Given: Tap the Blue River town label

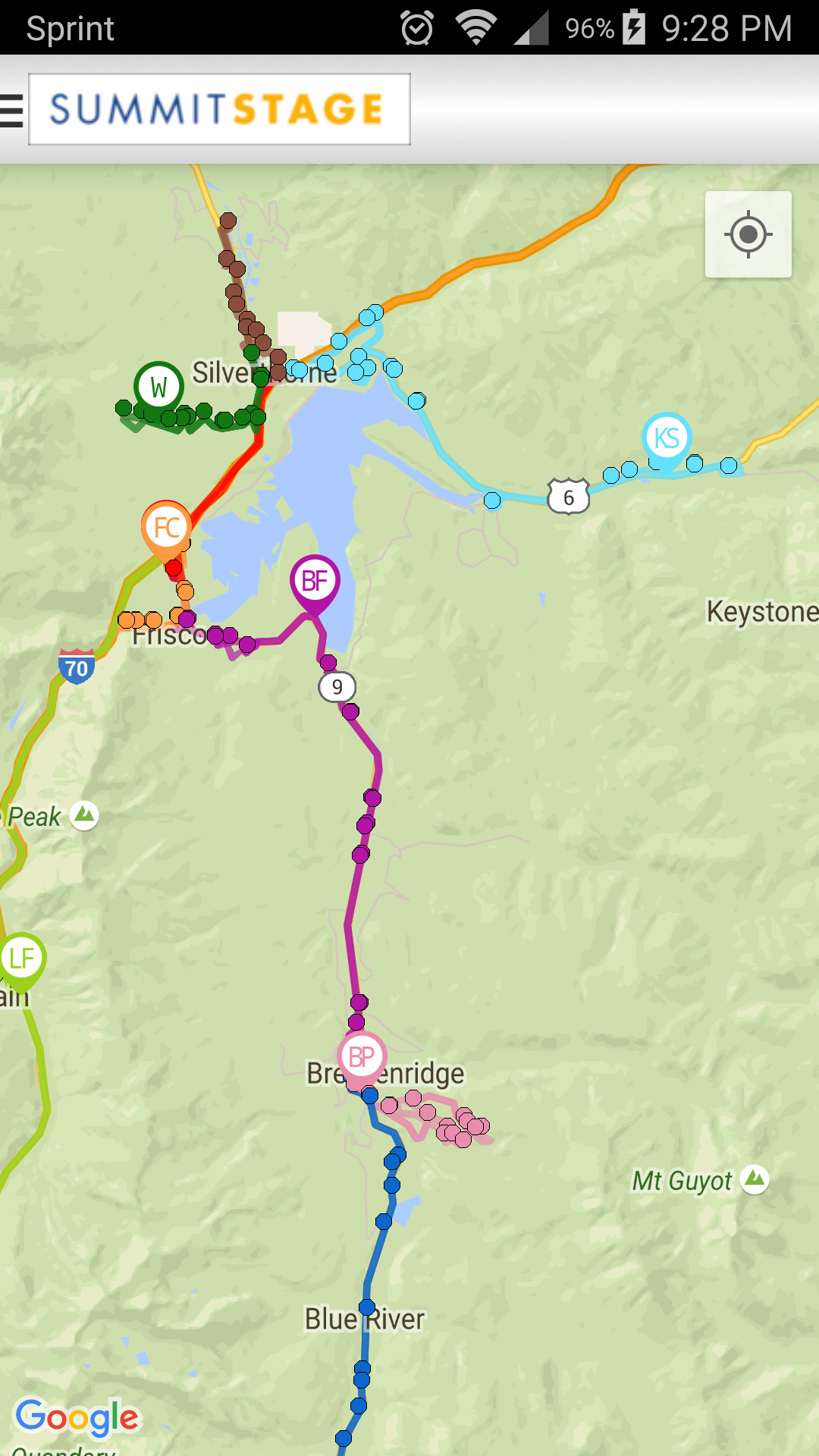Looking at the screenshot, I should coord(365,1319).
